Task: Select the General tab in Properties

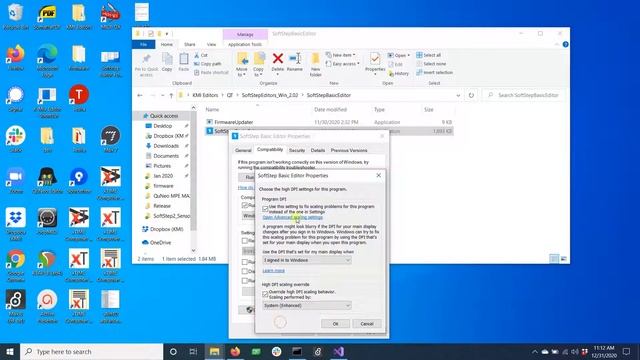Action: [243, 150]
